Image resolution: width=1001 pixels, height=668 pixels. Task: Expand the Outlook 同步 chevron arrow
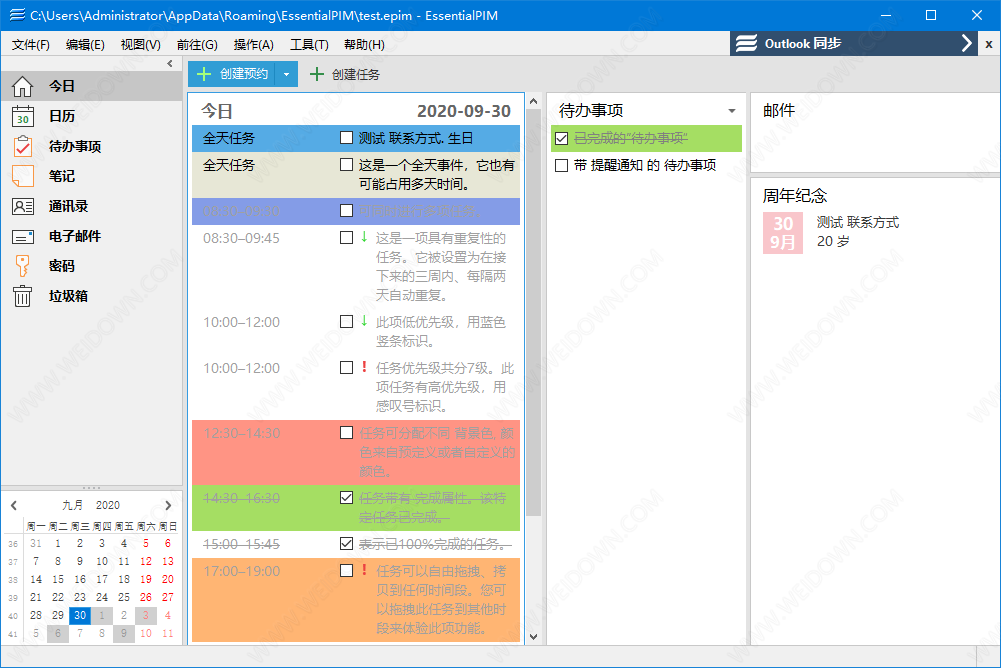click(966, 43)
